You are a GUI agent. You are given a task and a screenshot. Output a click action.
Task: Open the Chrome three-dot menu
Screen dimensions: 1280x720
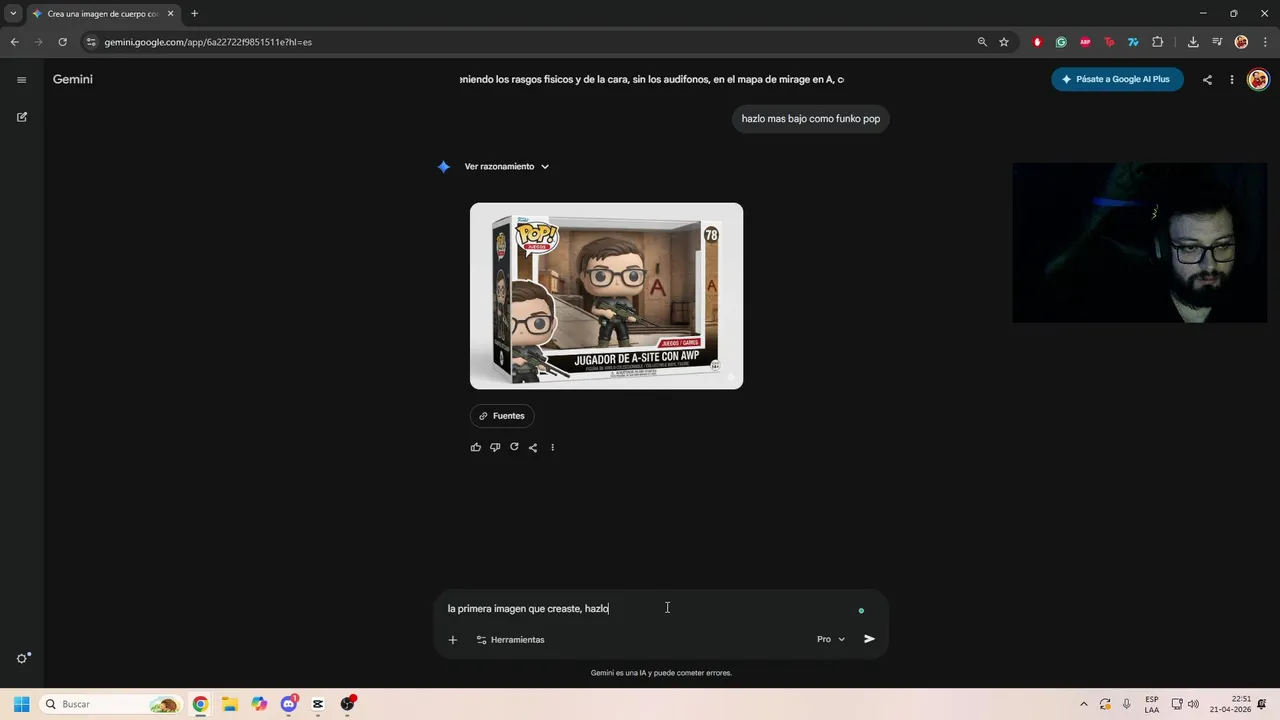tap(1265, 42)
